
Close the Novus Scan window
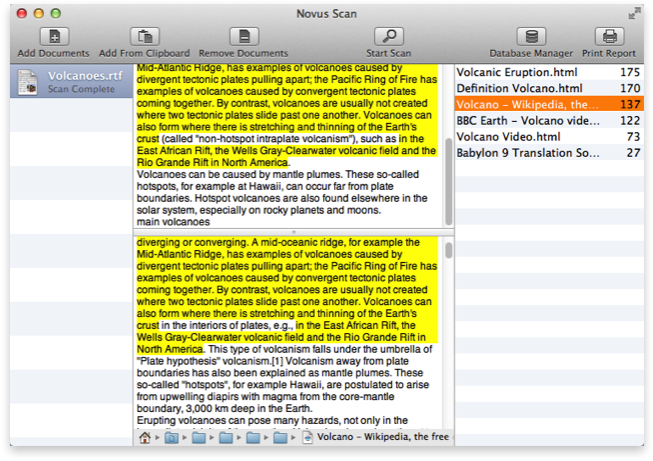[x=22, y=13]
